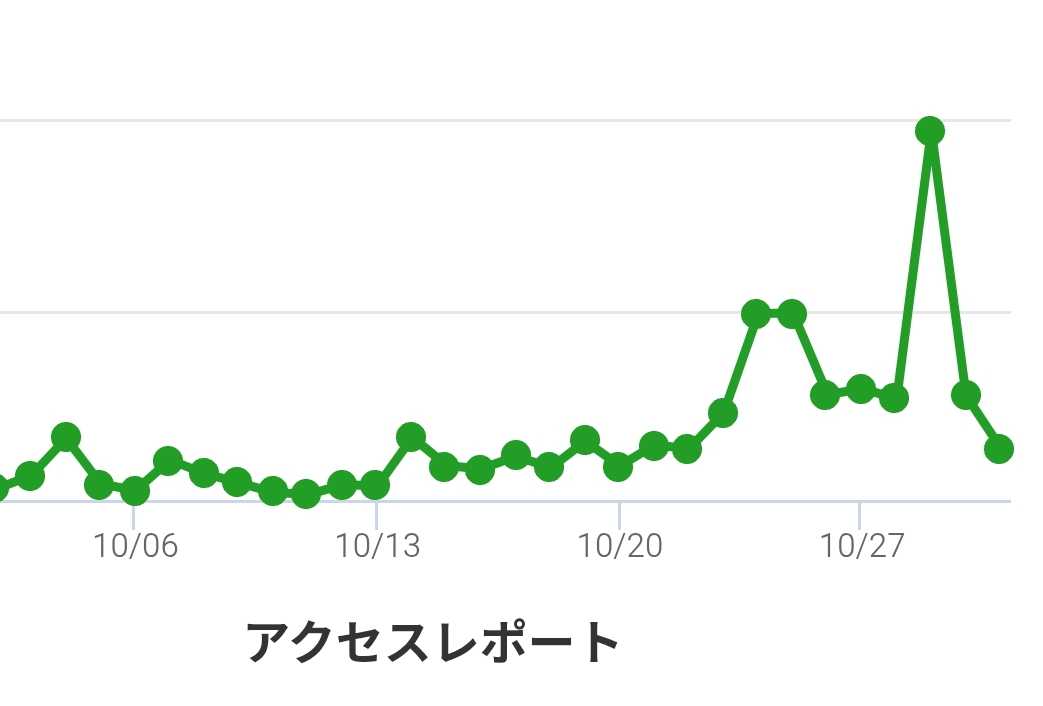This screenshot has width=1043, height=706.
Task: Click the 10/24 data point on the plateau
Action: click(x=756, y=314)
